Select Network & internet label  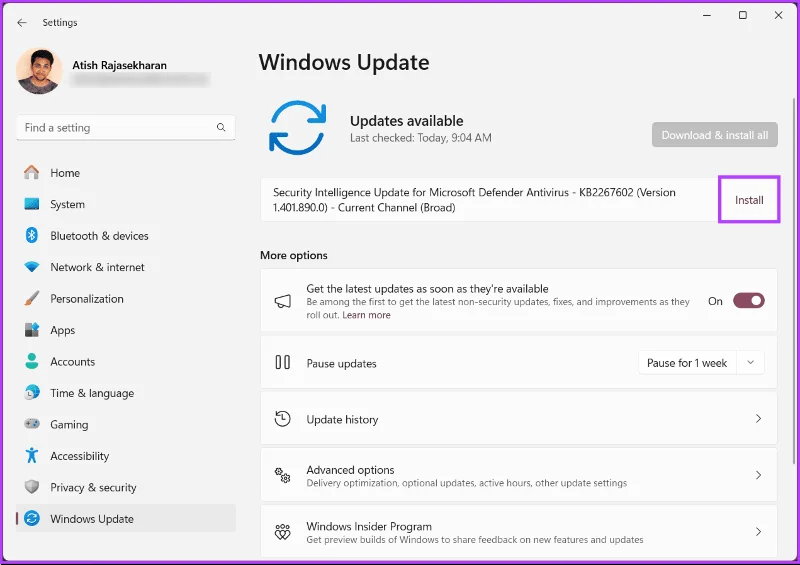[97, 267]
